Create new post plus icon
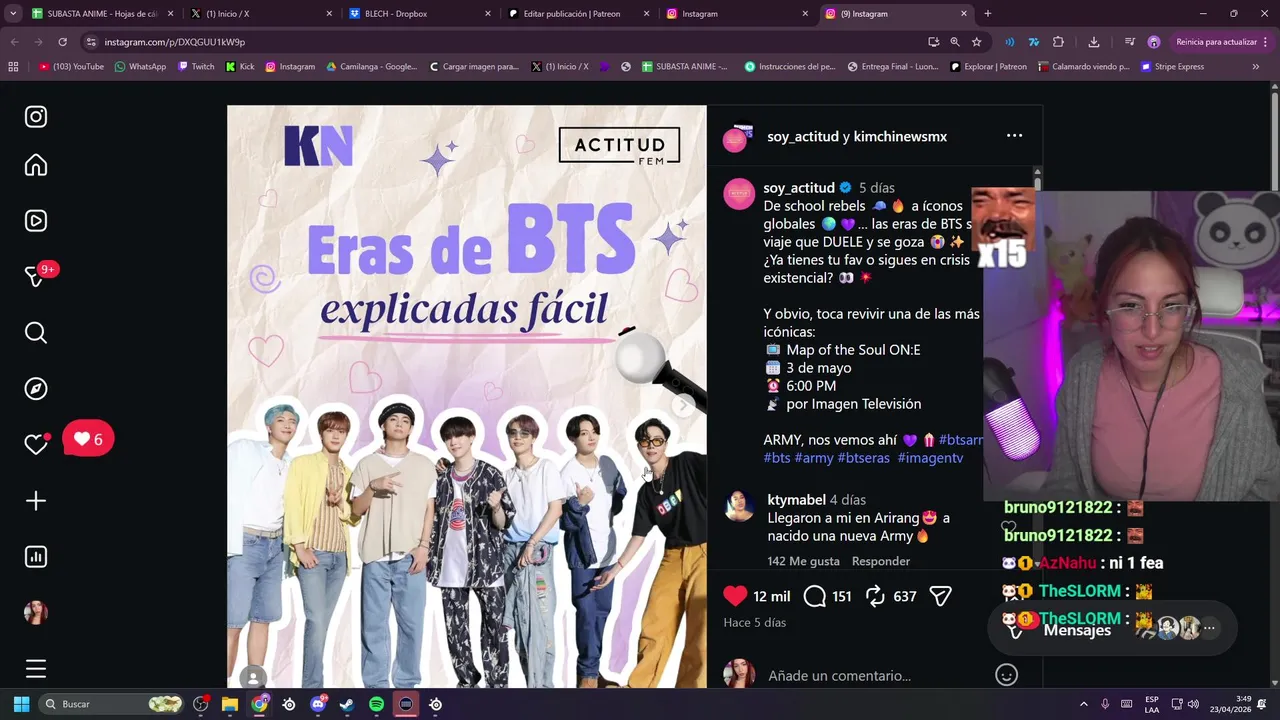1280x720 pixels. (36, 501)
